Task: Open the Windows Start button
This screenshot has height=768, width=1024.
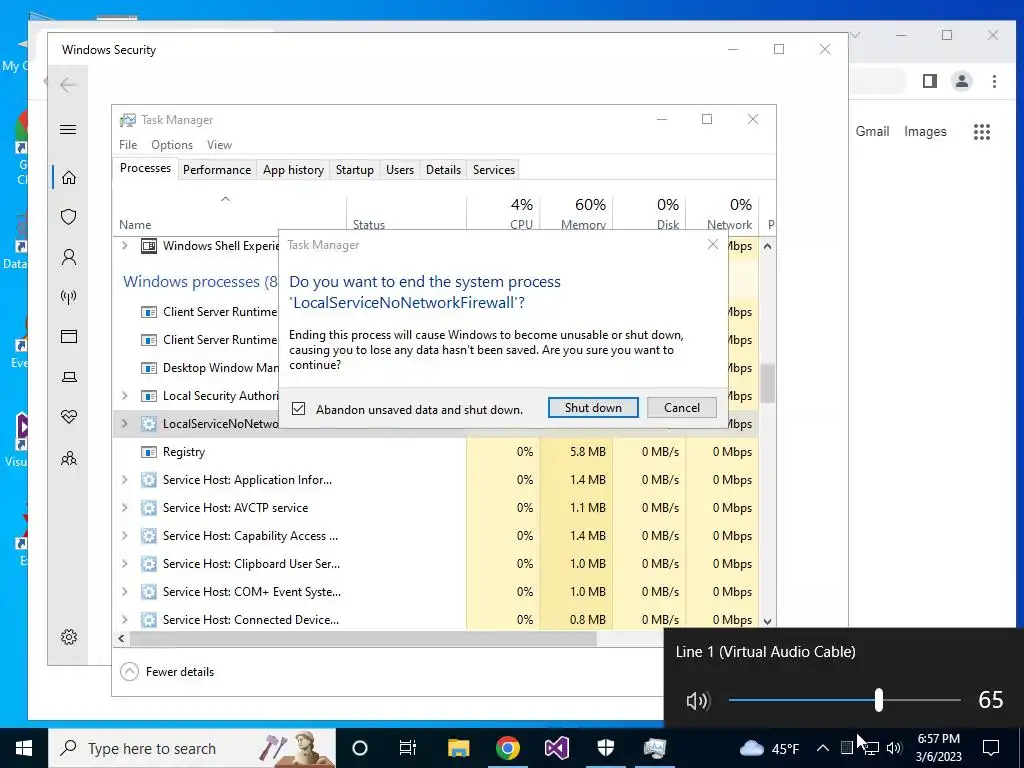Action: click(24, 748)
